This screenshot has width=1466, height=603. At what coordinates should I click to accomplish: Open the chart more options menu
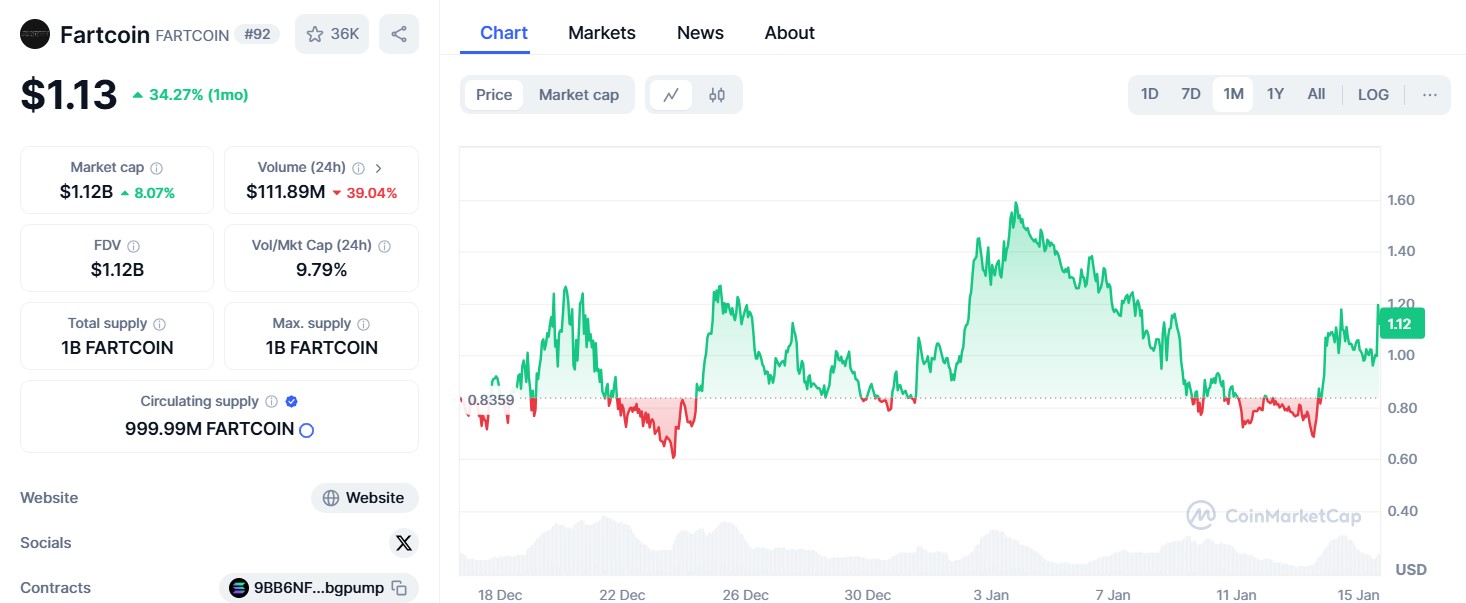(x=1430, y=95)
